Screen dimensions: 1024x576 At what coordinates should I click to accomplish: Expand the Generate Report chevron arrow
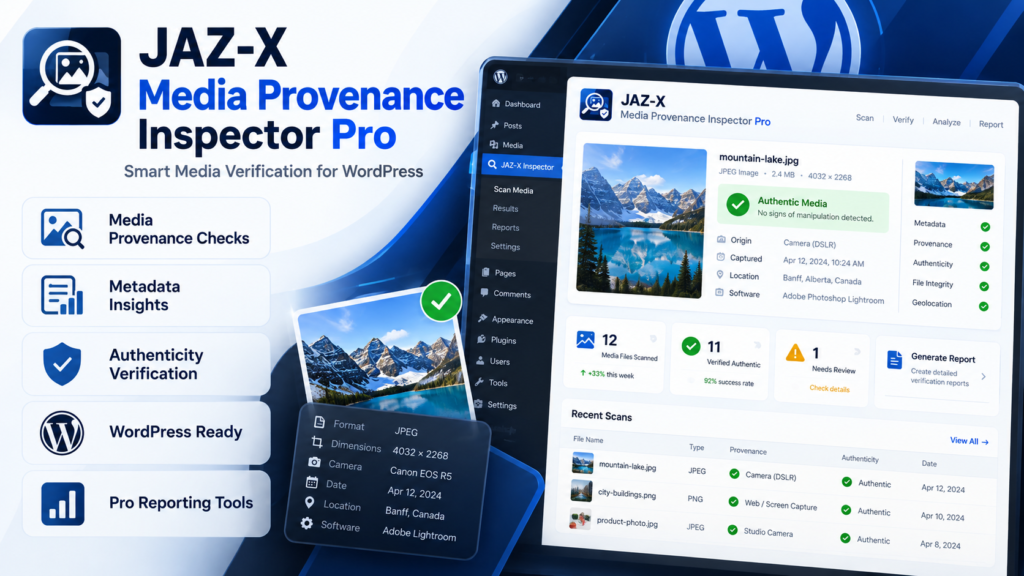tap(984, 377)
